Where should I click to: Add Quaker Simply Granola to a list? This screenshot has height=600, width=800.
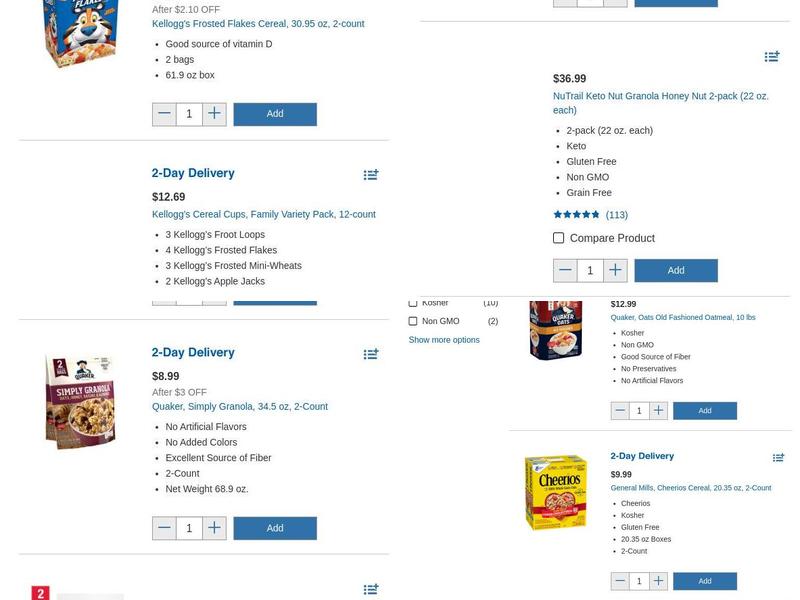[x=371, y=353]
